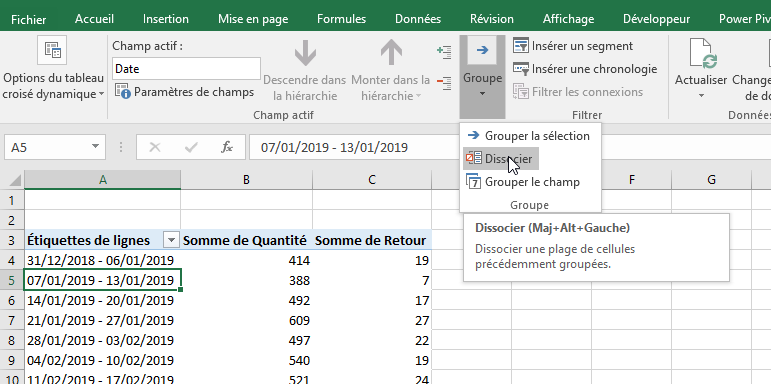This screenshot has width=771, height=384.
Task: Click the Champ actif Date input field
Action: [x=186, y=69]
